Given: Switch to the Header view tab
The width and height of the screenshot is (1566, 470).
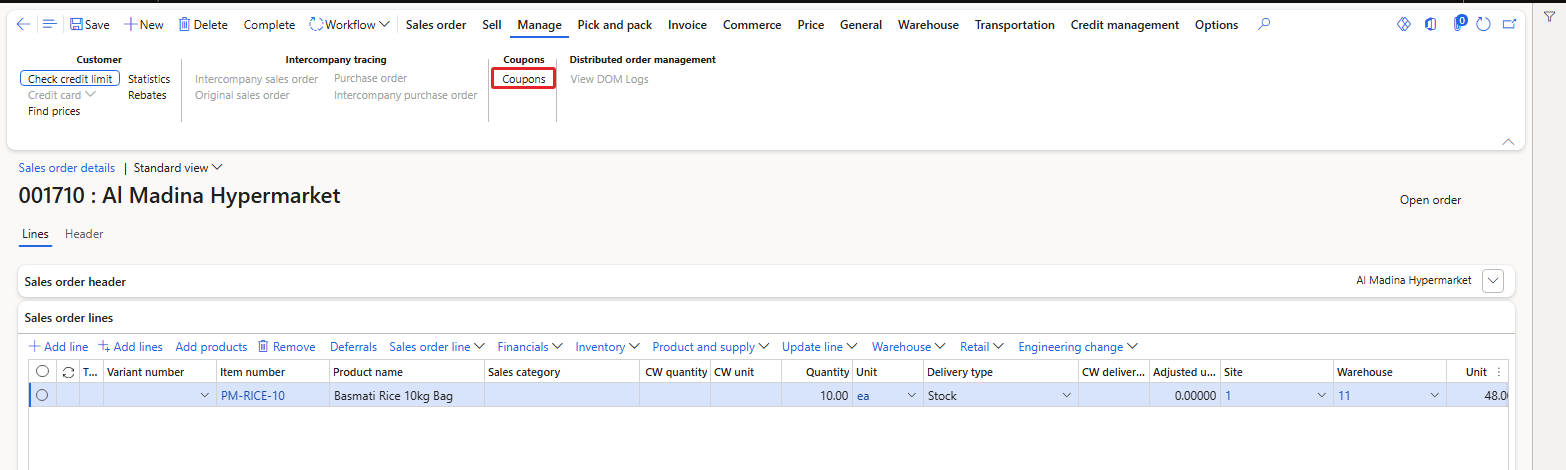Looking at the screenshot, I should point(84,234).
